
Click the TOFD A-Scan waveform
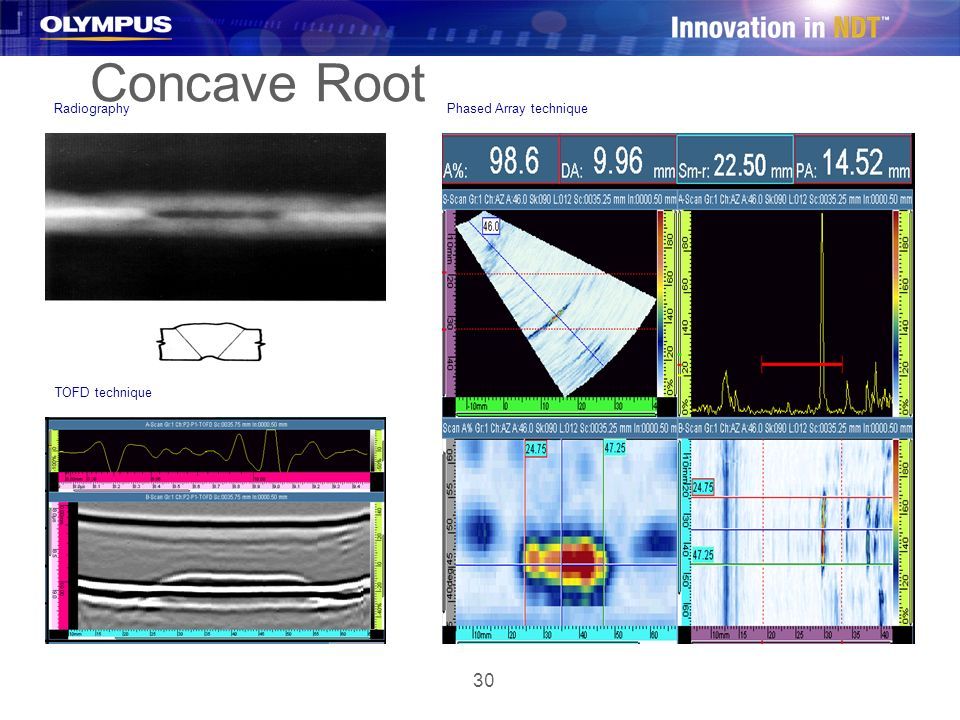point(214,451)
